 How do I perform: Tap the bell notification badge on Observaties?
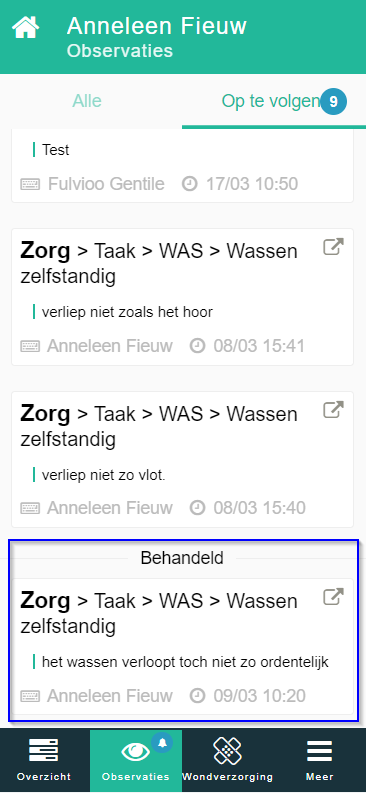(162, 742)
